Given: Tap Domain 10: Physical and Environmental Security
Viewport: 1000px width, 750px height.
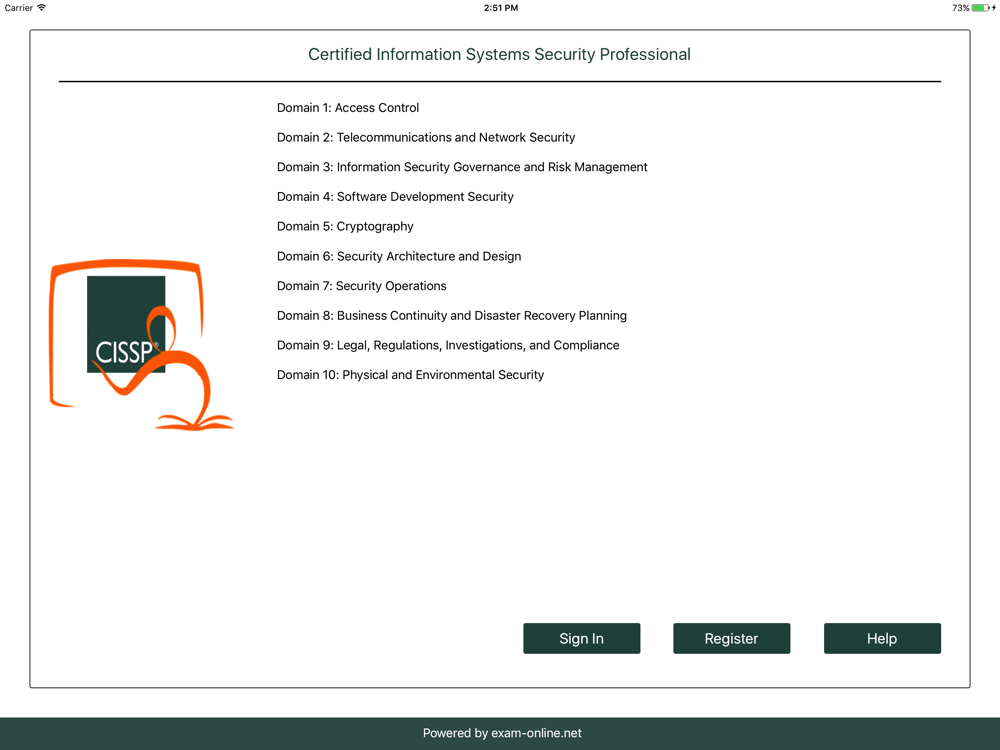Looking at the screenshot, I should 410,375.
